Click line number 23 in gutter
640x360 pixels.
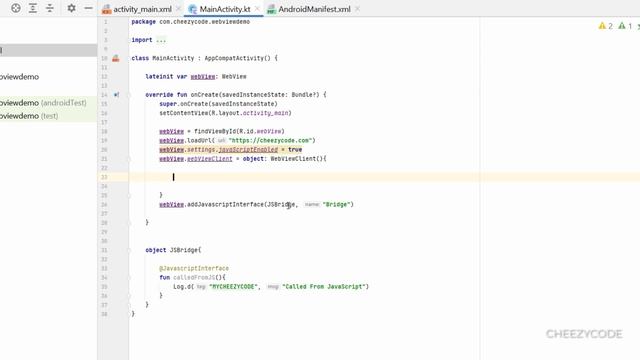tap(104, 177)
